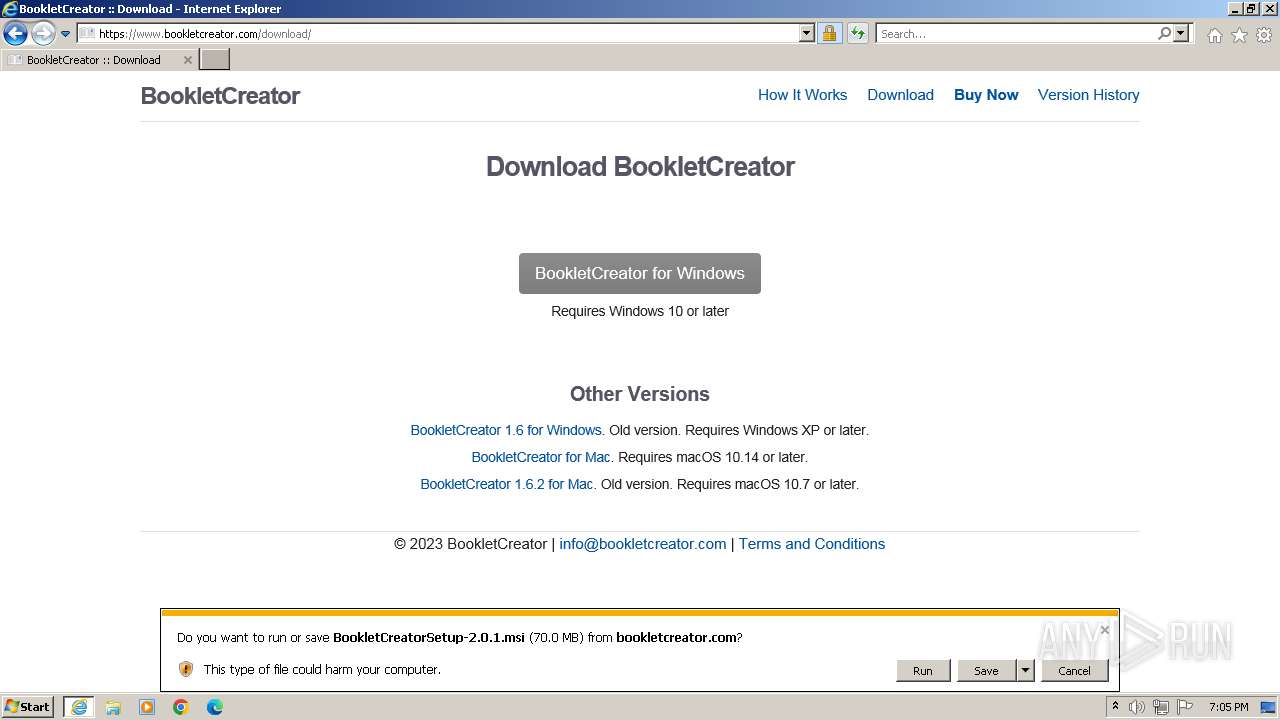1280x720 pixels.
Task: Download BookletCreator 1.6.2 for Mac
Action: [x=507, y=484]
